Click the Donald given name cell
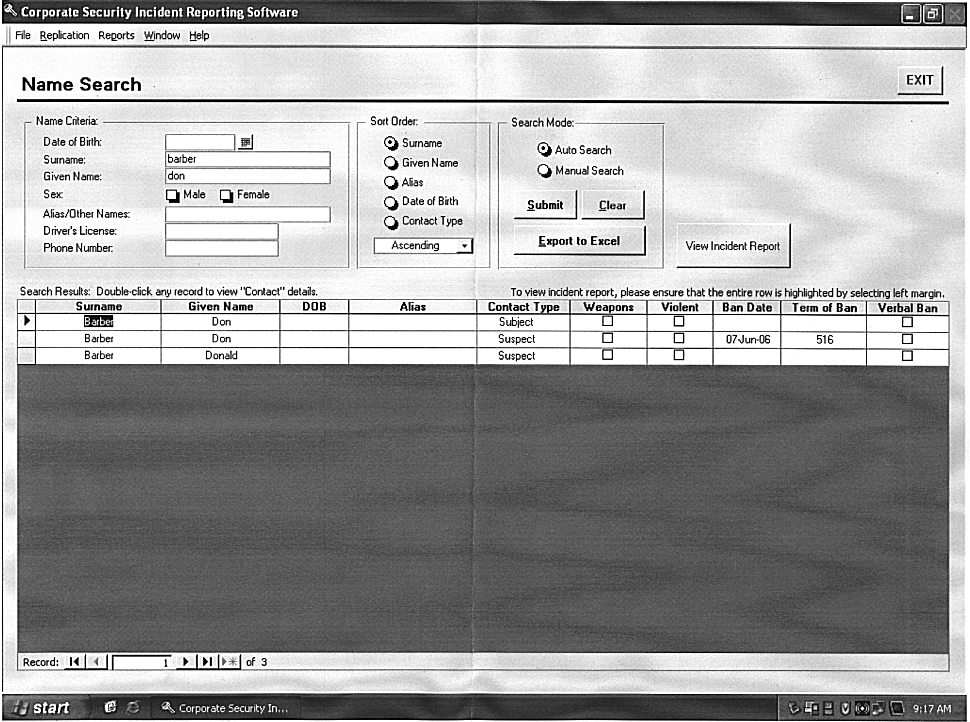The width and height of the screenshot is (970, 722). pos(221,356)
